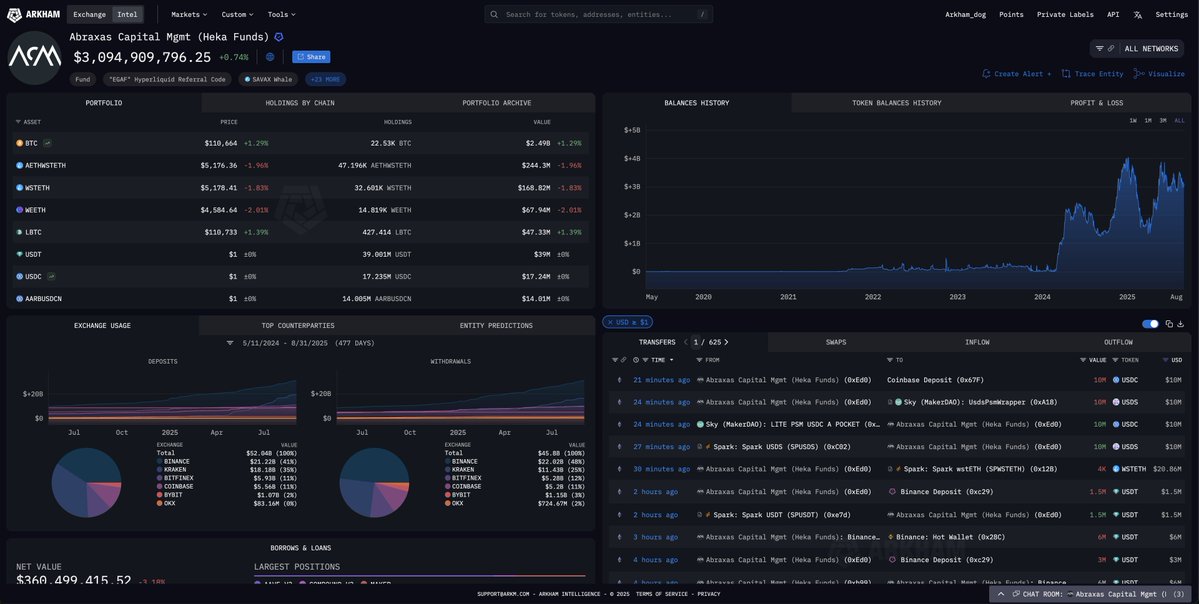Switch to the Inflow tab
Viewport: 1199px width, 604px height.
[x=977, y=343]
